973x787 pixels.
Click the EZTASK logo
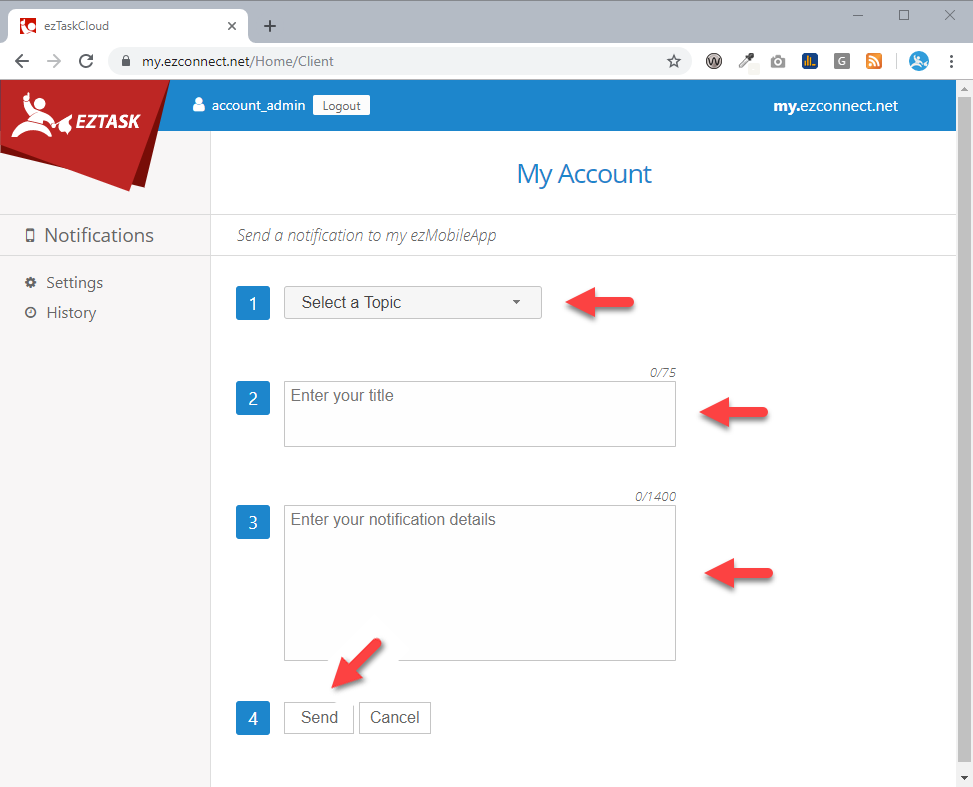pos(76,116)
